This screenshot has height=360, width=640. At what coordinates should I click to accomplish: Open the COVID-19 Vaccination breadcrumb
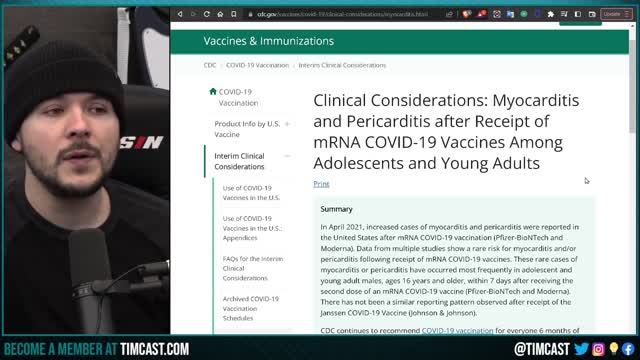257,65
